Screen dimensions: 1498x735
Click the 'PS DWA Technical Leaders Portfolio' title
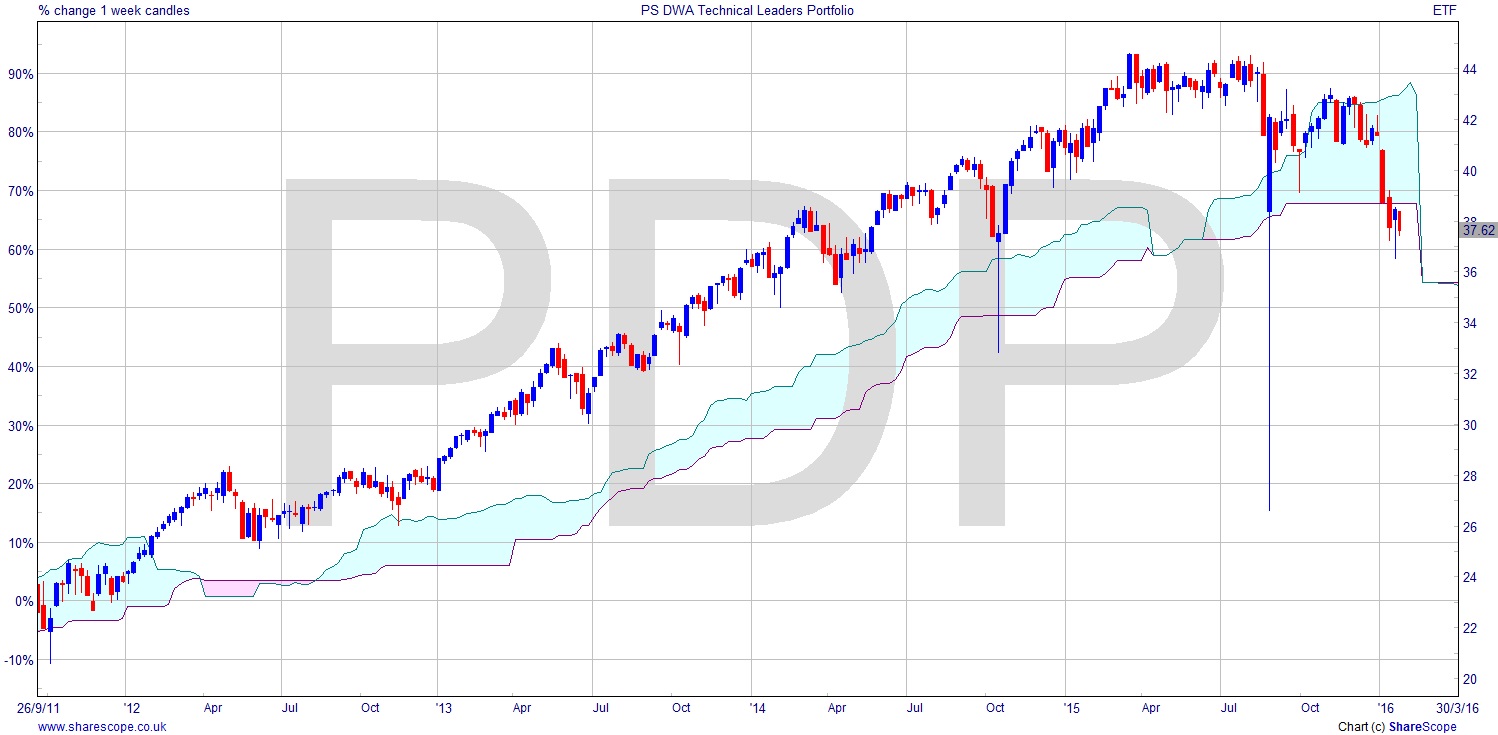pyautogui.click(x=746, y=11)
